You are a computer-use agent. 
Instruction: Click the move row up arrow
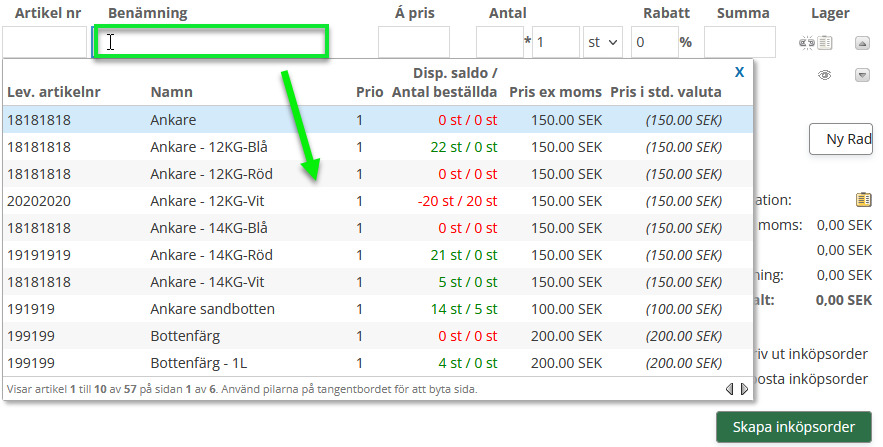point(862,43)
